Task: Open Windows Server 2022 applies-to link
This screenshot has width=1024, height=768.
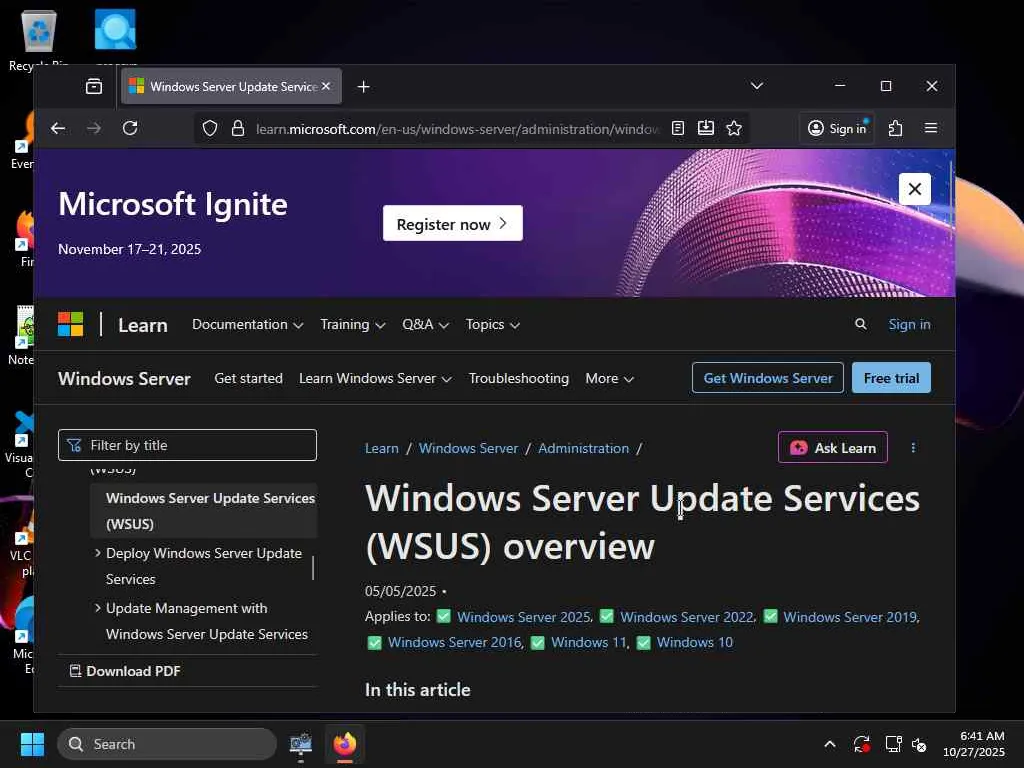Action: (x=688, y=617)
